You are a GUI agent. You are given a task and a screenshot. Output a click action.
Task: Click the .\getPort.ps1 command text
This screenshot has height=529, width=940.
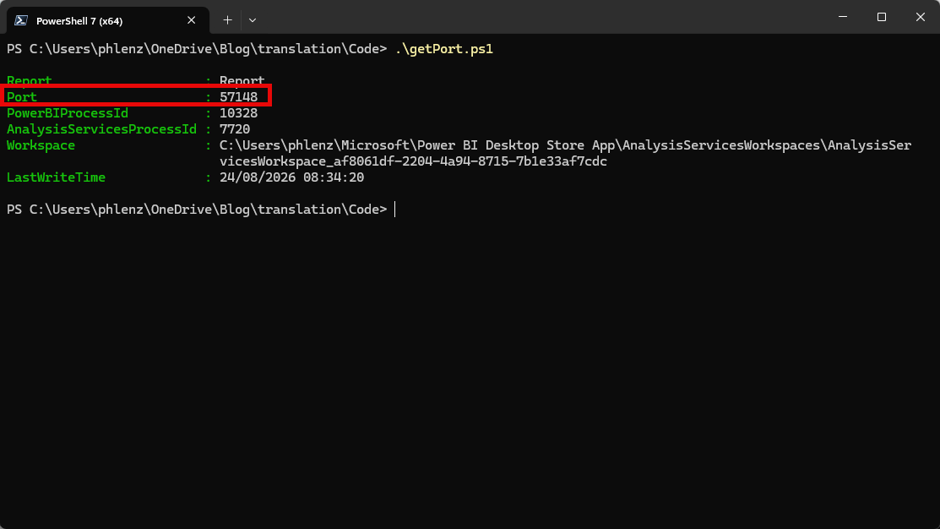pyautogui.click(x=444, y=49)
